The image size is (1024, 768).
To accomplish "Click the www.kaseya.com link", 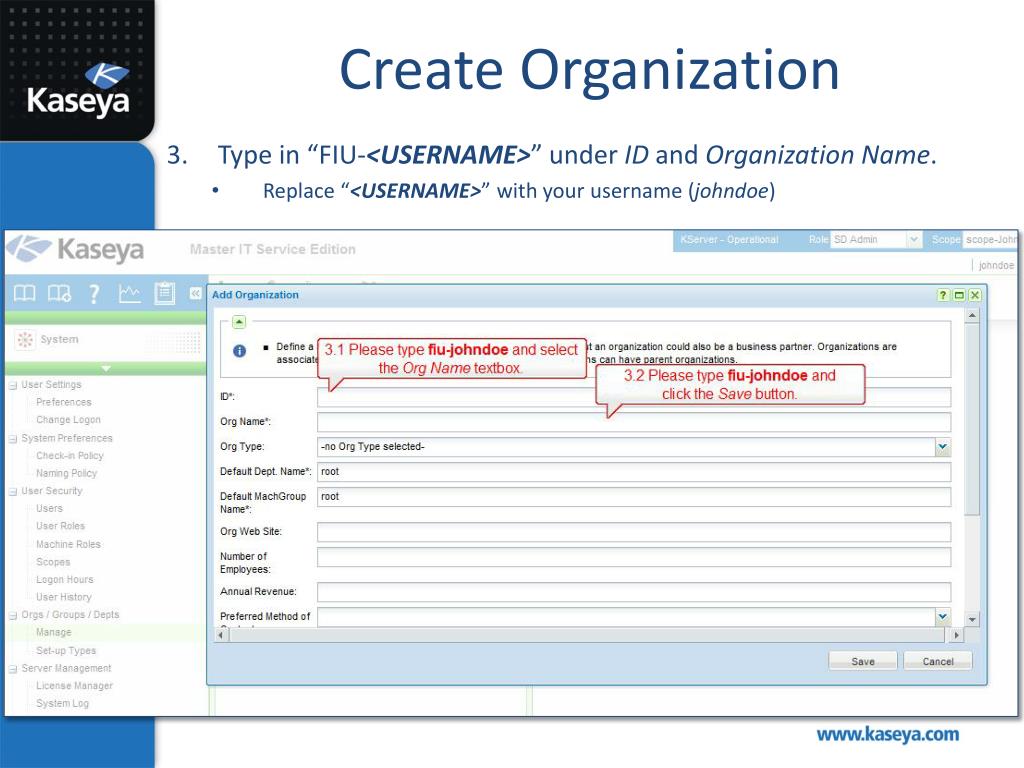I will [888, 735].
